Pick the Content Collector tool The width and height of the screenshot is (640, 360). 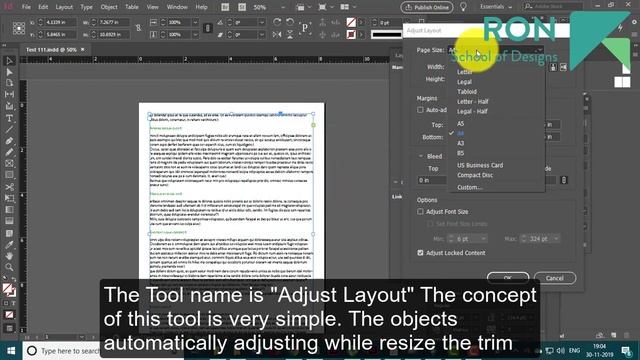[9, 106]
